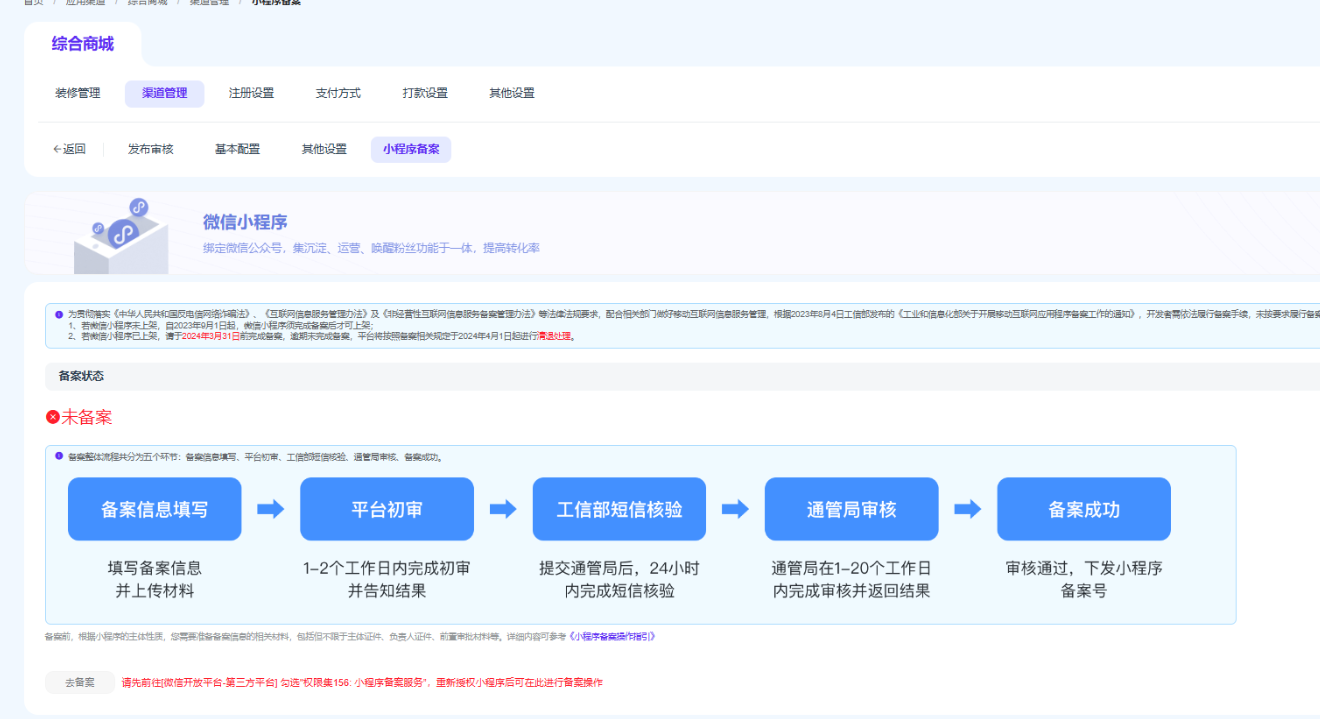Image resolution: width=1320 pixels, height=719 pixels.
Task: Switch to the 注册设置 tab
Action: (251, 93)
